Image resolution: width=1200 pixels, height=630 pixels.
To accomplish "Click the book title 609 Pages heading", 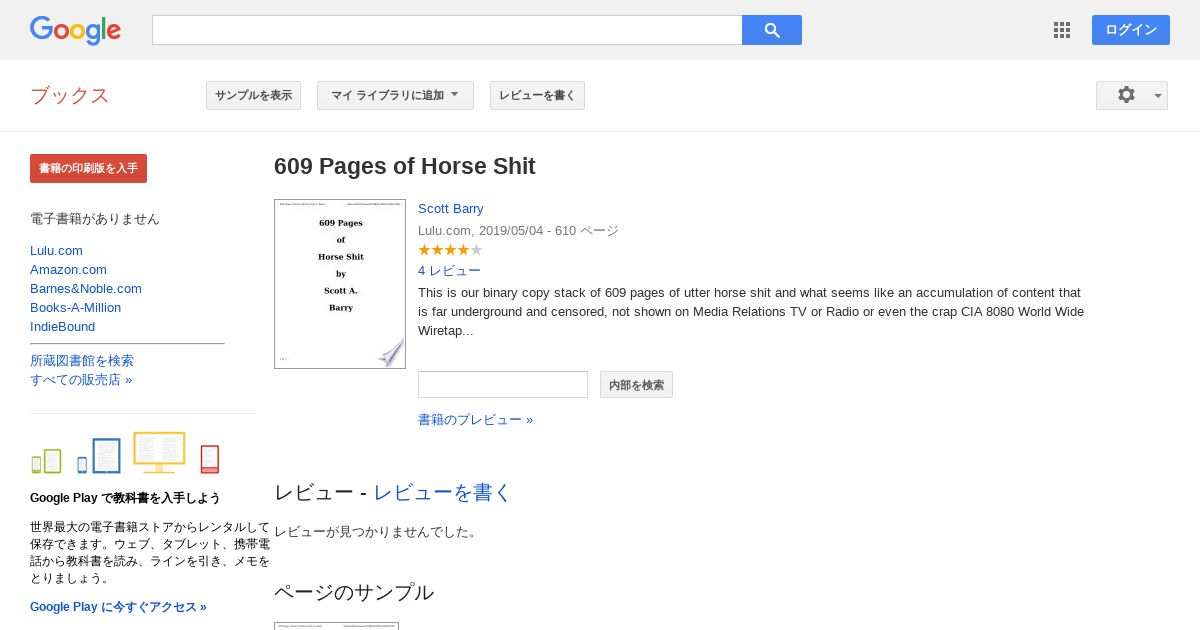I will (x=405, y=166).
